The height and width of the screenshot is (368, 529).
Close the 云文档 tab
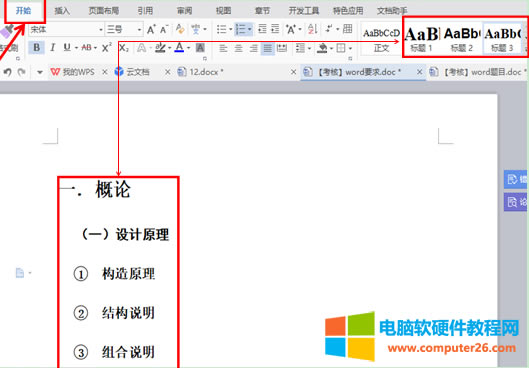coord(167,72)
